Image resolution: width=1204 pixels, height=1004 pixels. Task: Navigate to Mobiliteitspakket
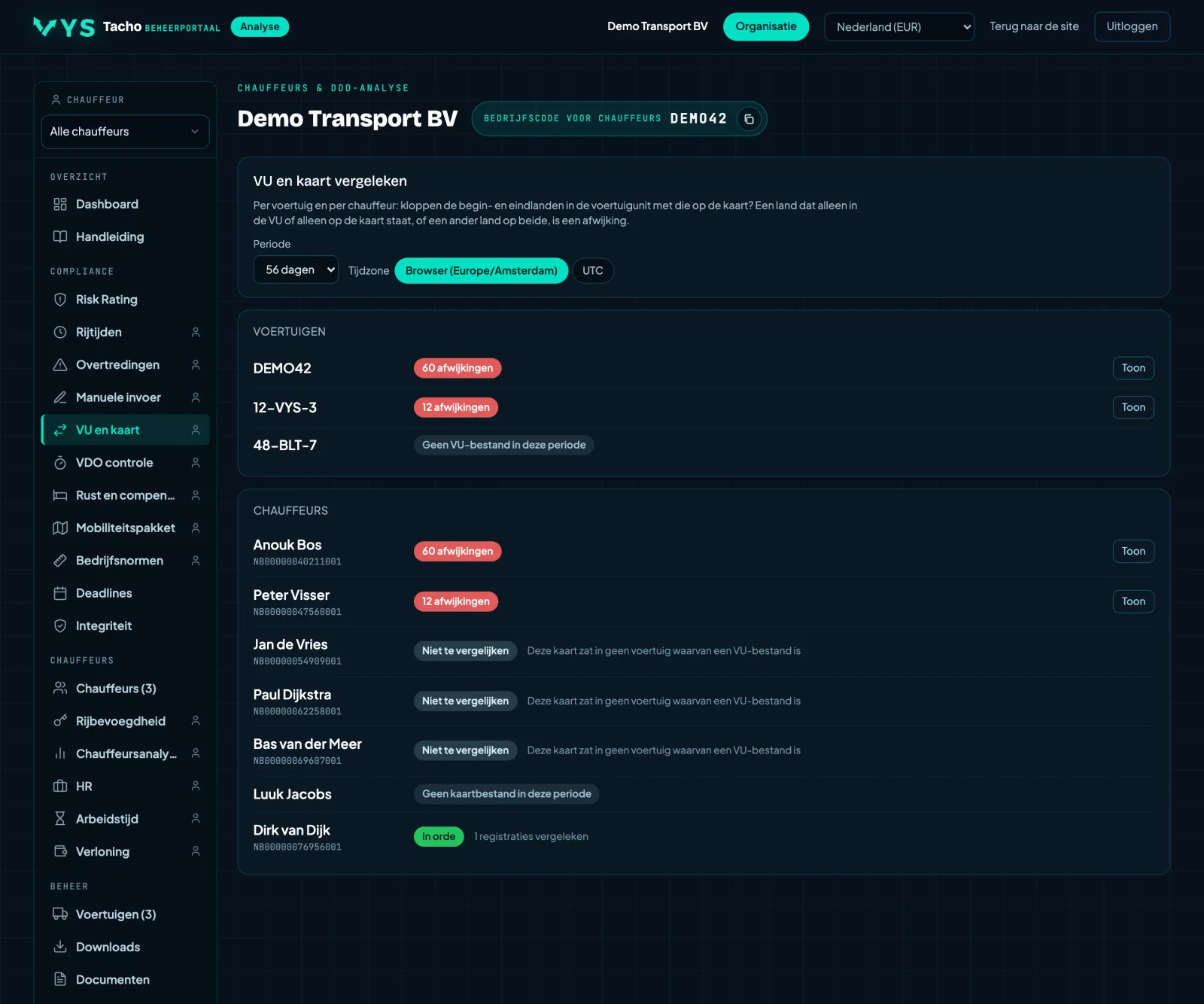coord(125,528)
